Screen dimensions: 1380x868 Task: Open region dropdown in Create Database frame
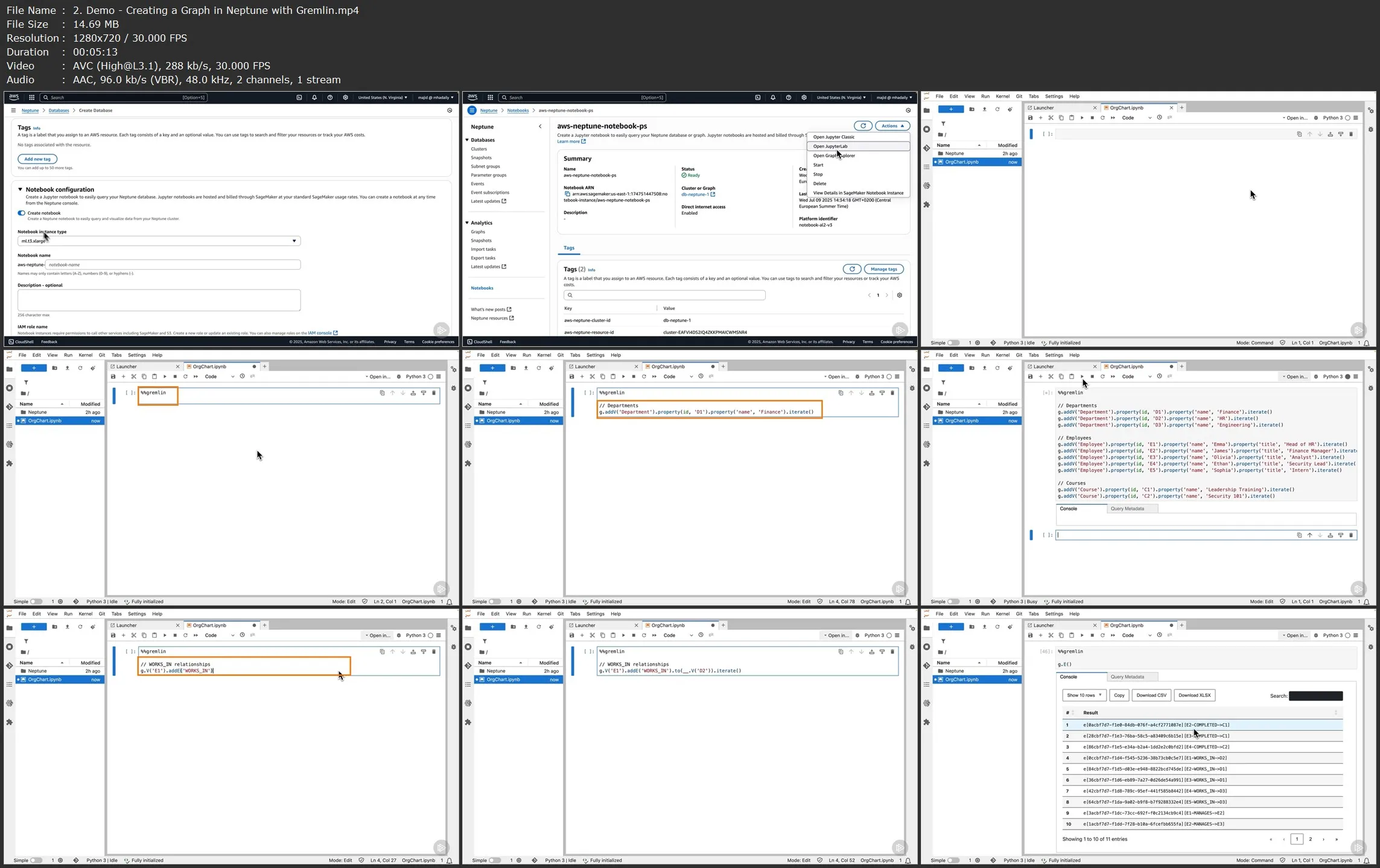click(x=383, y=97)
